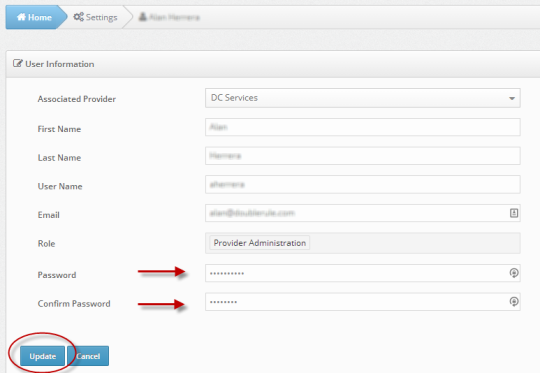Click the key icon in Confirm Password field

click(x=514, y=302)
